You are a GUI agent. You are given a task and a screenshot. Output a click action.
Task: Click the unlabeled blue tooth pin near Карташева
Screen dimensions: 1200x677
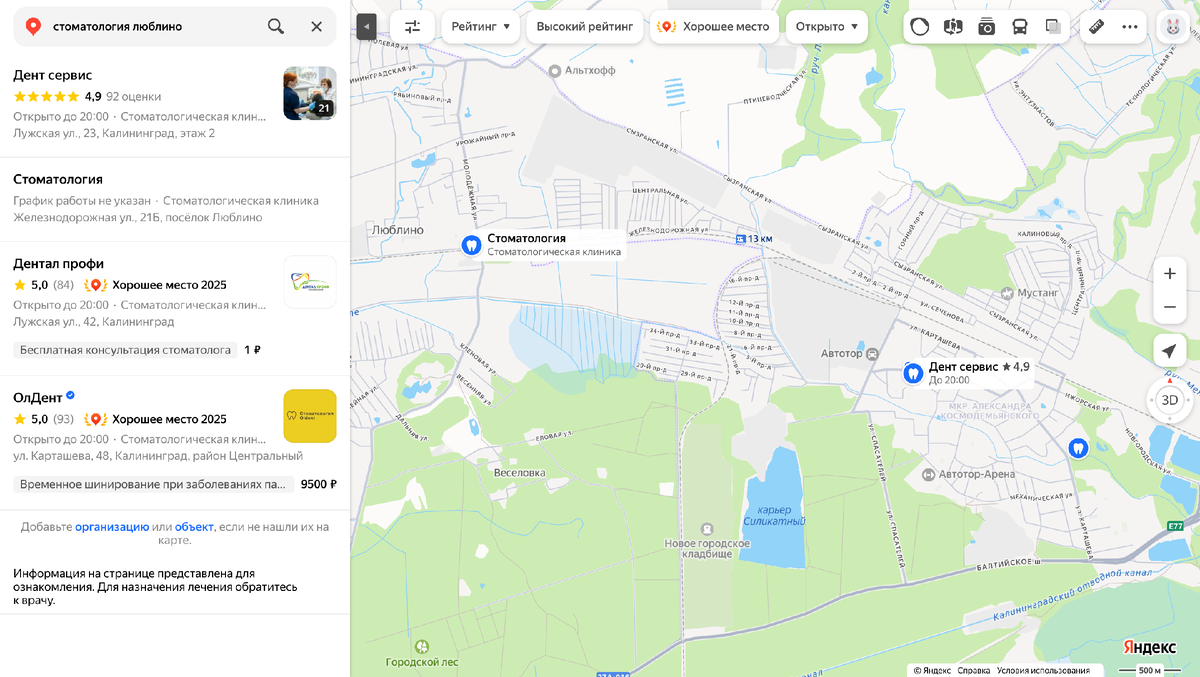1078,447
